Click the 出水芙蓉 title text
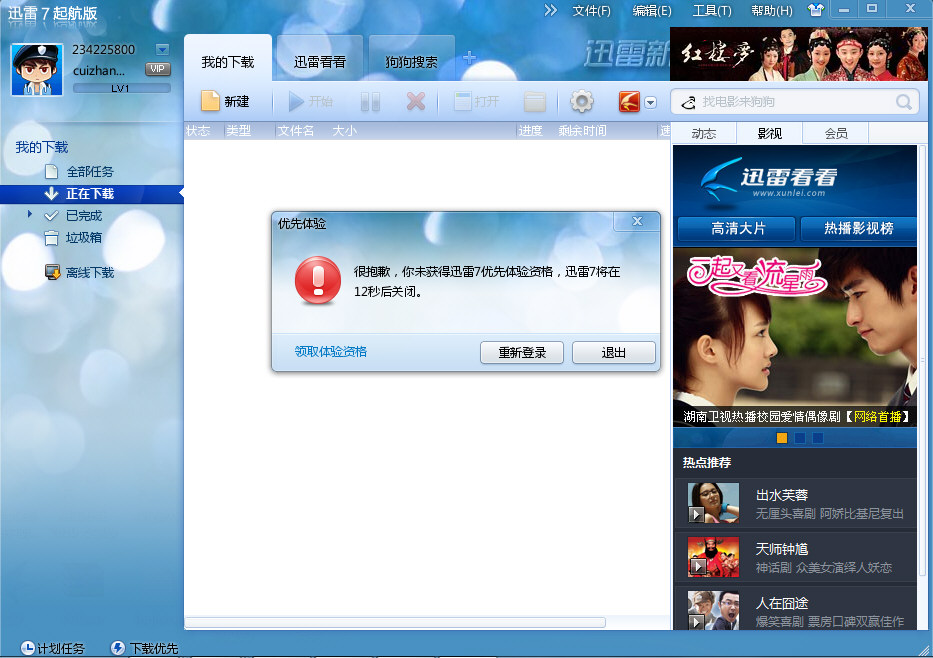Screen dimensions: 933x658 pos(781,495)
